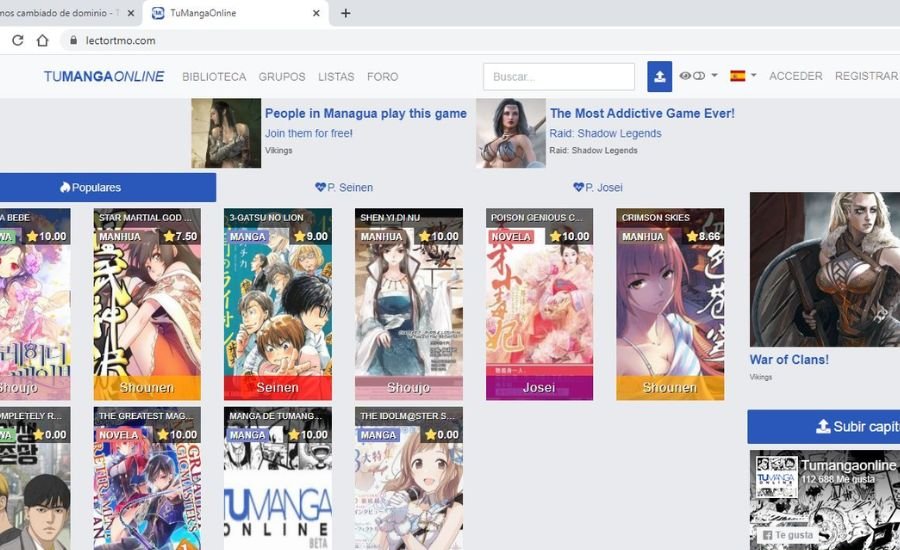Open the Tumangaonline Facebook page title
This screenshot has width=900, height=550.
tap(848, 465)
